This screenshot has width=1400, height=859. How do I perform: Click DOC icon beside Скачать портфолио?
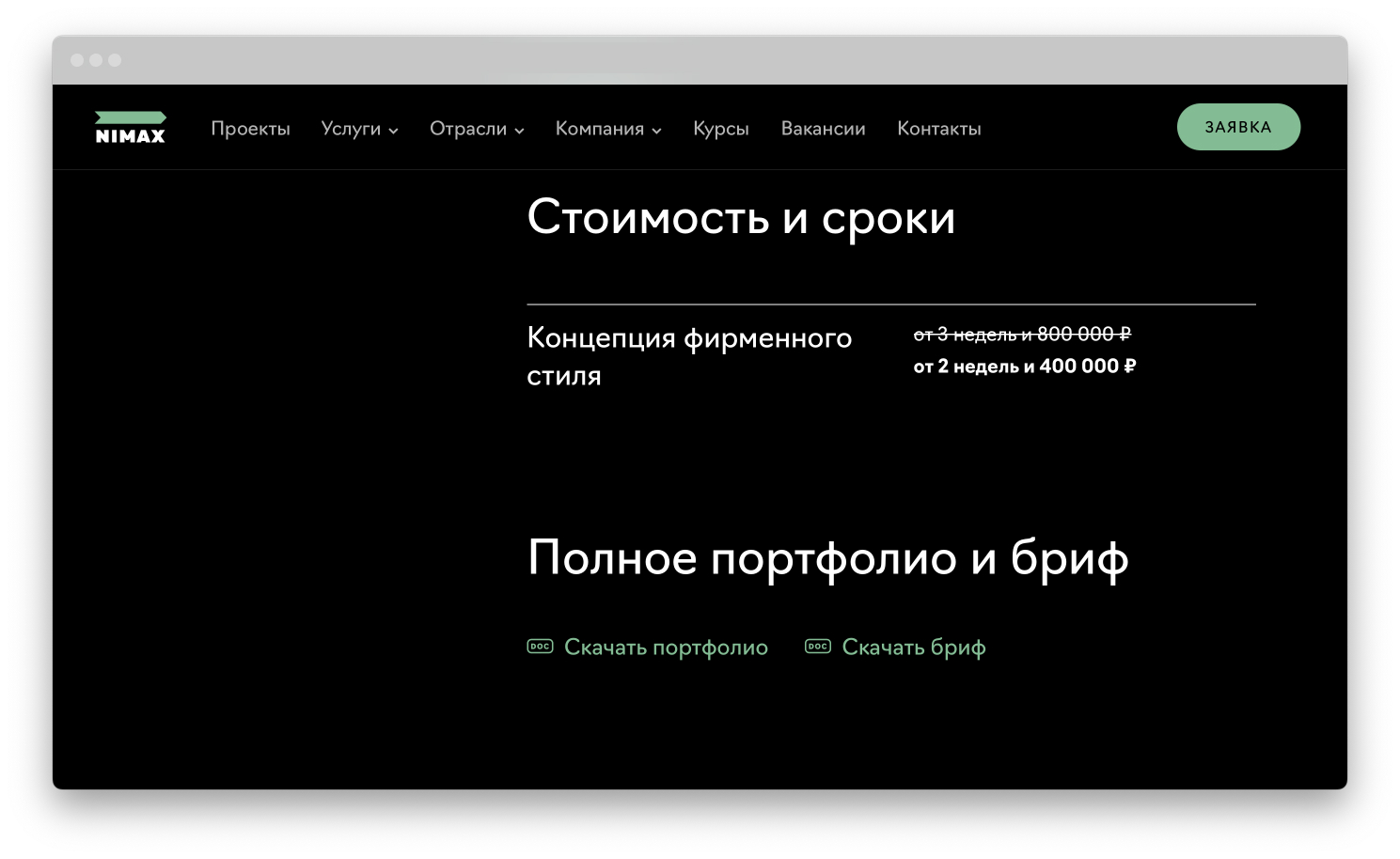(x=540, y=647)
